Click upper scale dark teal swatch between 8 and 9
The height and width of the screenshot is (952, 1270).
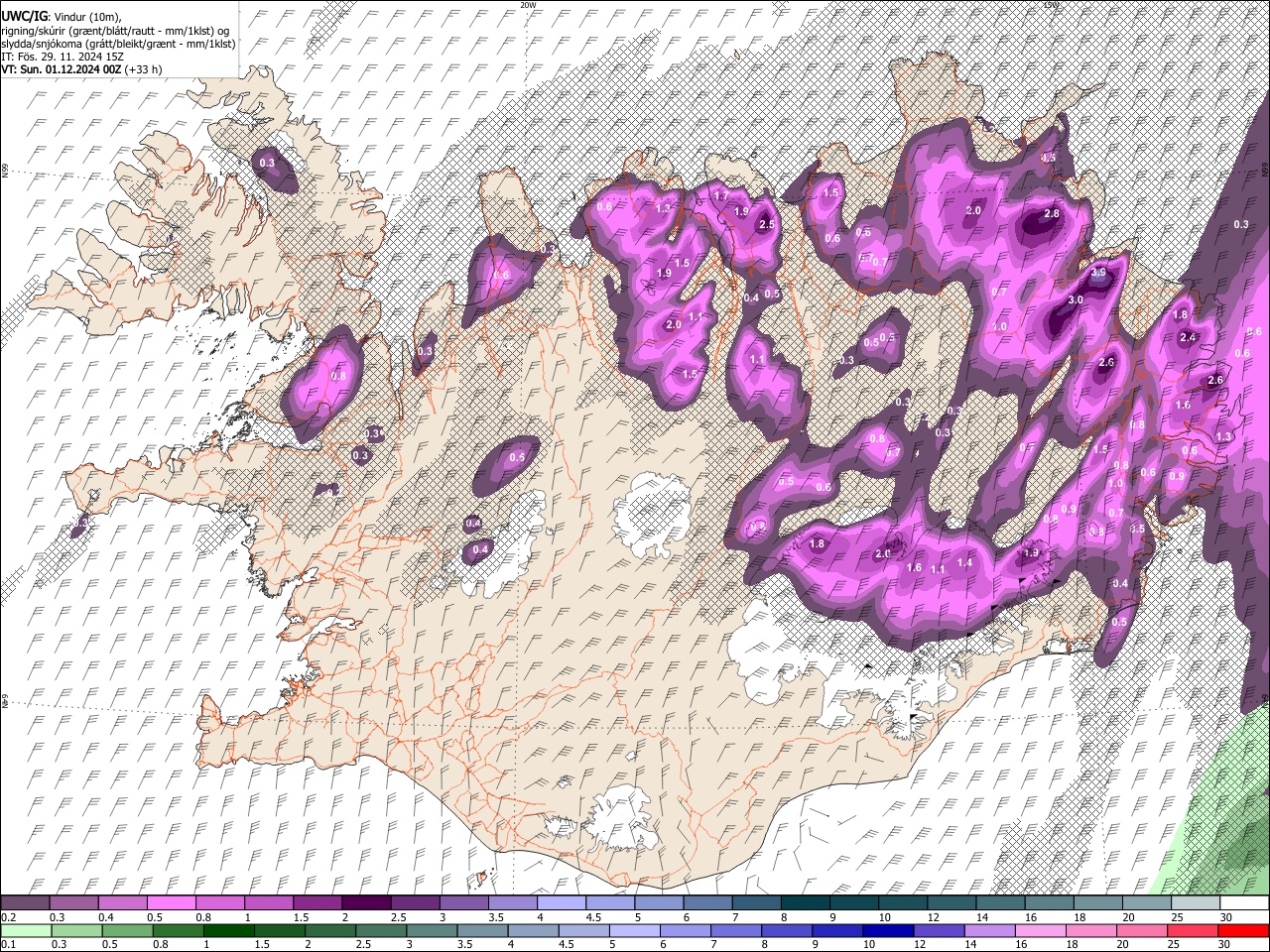pos(805,903)
